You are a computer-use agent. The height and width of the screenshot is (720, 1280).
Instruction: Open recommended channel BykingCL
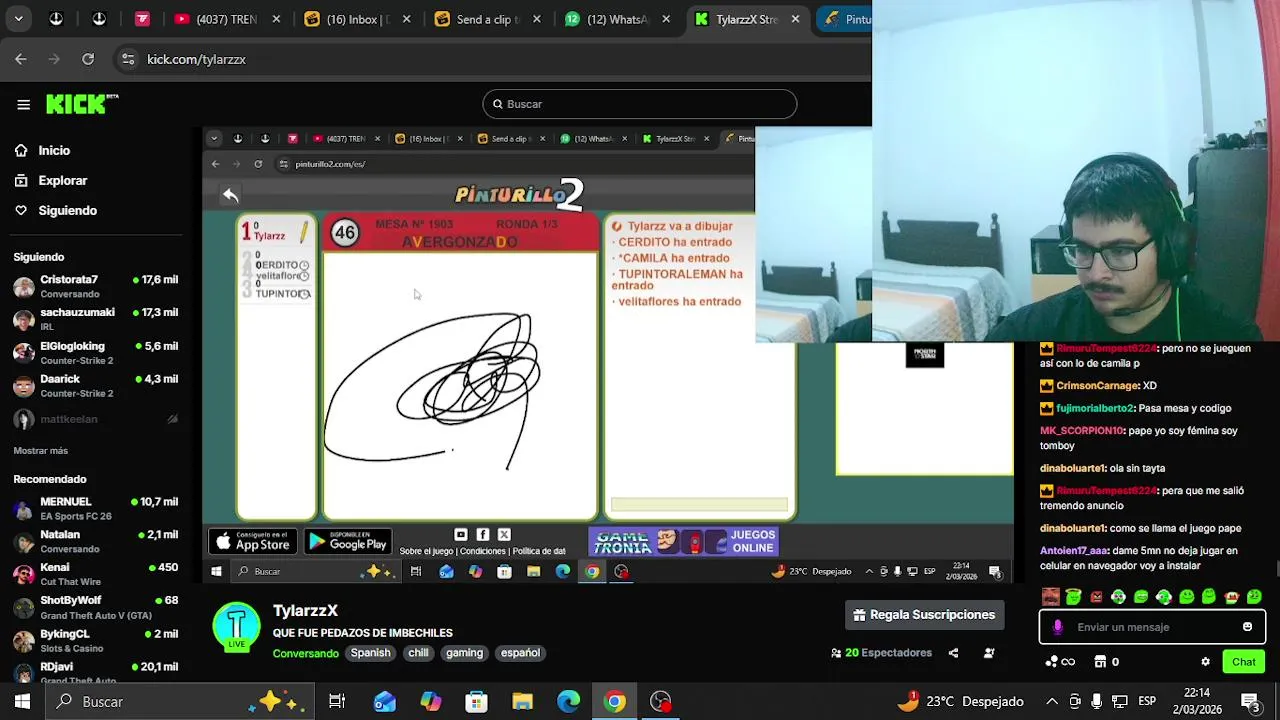96,640
